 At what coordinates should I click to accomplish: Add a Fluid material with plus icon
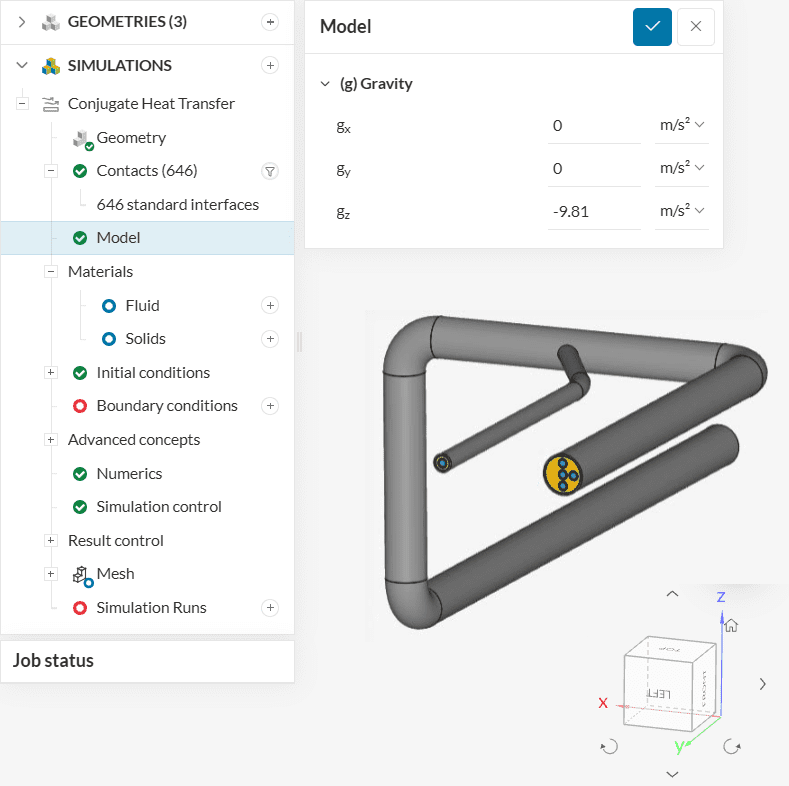pyautogui.click(x=269, y=305)
